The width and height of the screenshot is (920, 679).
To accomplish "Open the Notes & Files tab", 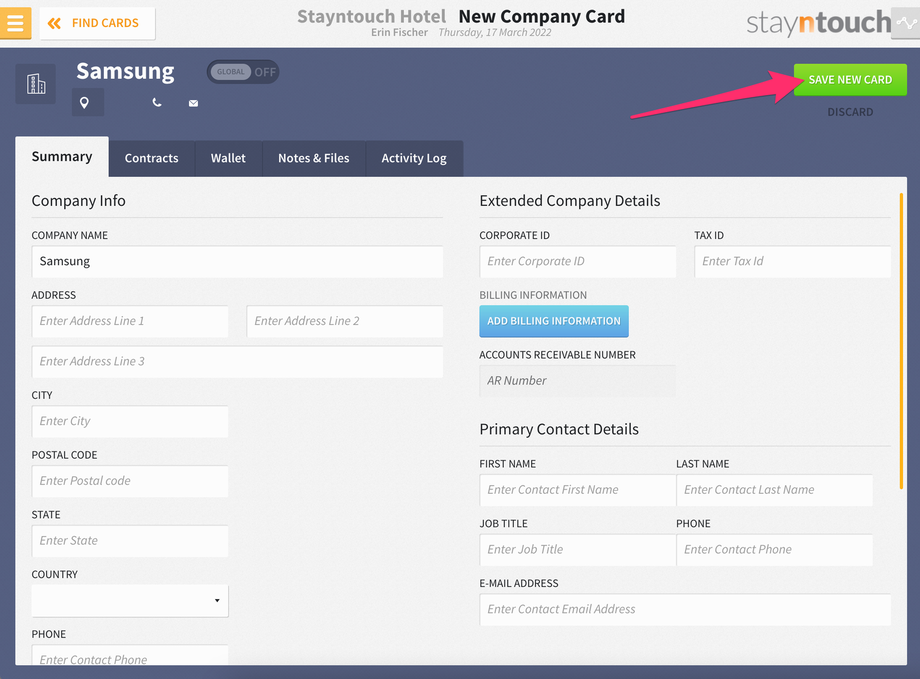I will [x=313, y=158].
